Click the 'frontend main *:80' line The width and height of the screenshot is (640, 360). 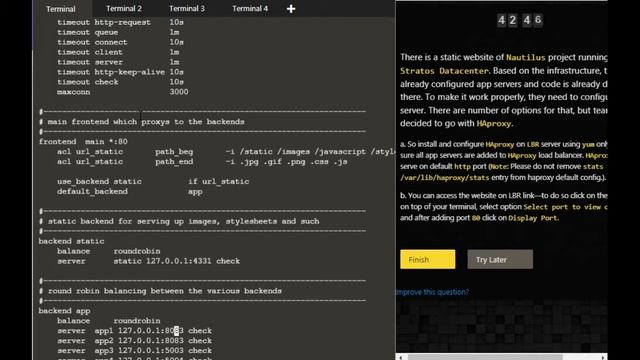click(83, 142)
